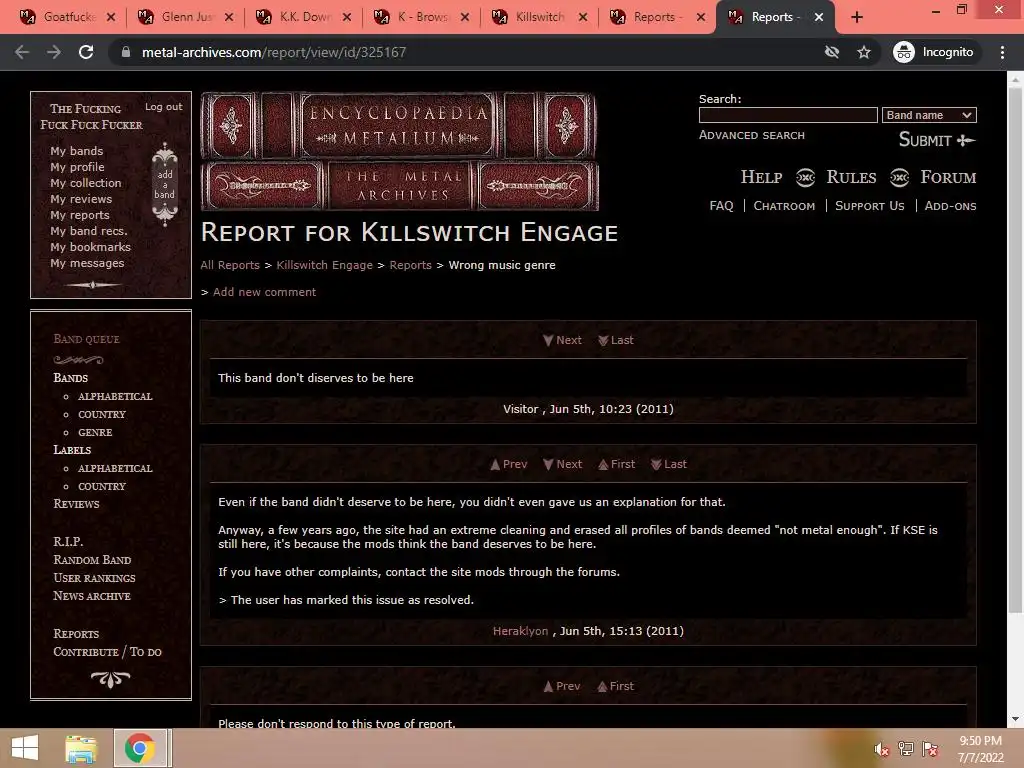Click Prev arrow in Heraklyon's comment
This screenshot has width=1024, height=768.
pos(509,464)
